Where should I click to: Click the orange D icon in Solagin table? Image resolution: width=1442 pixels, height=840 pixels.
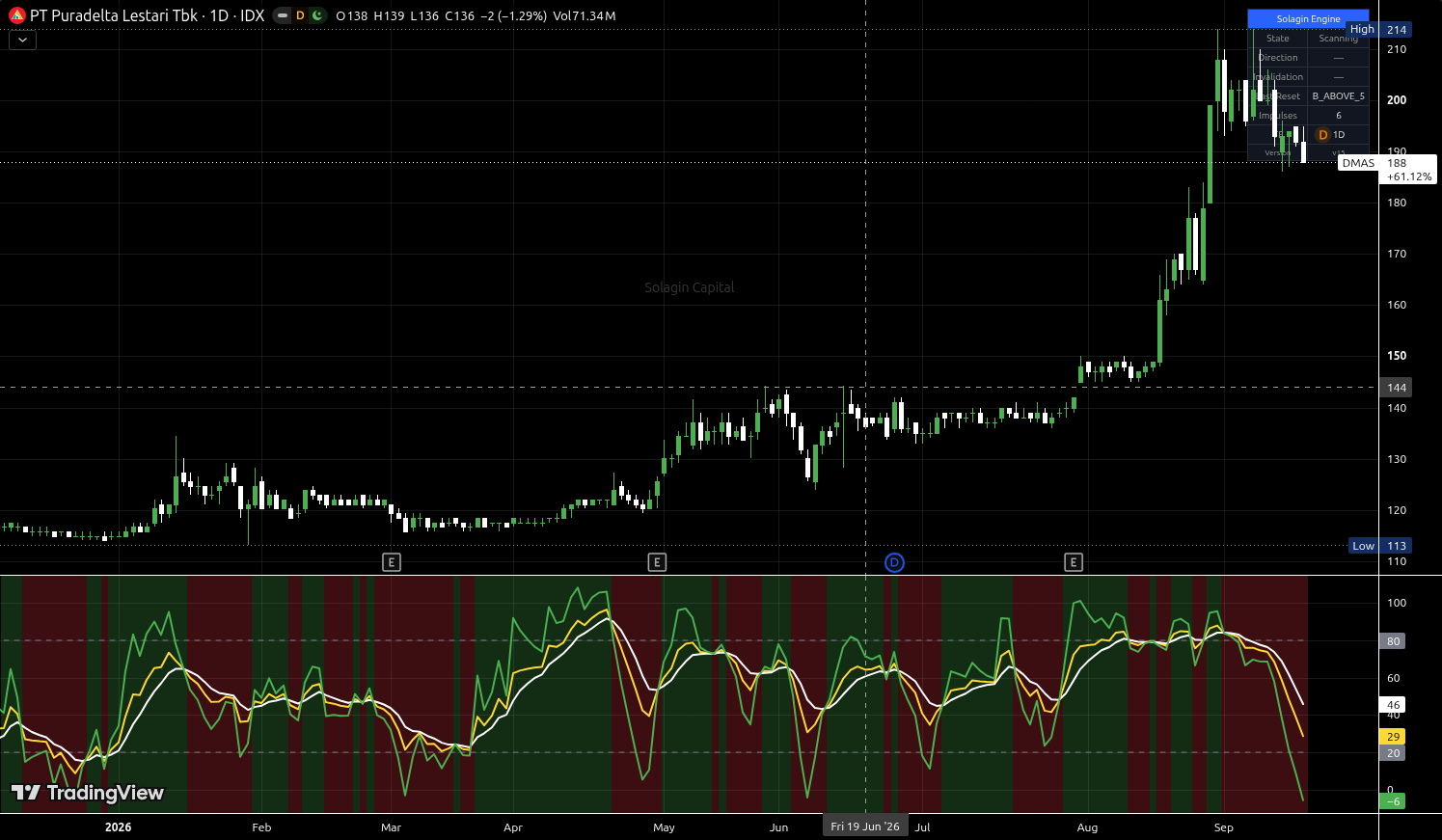point(1323,135)
